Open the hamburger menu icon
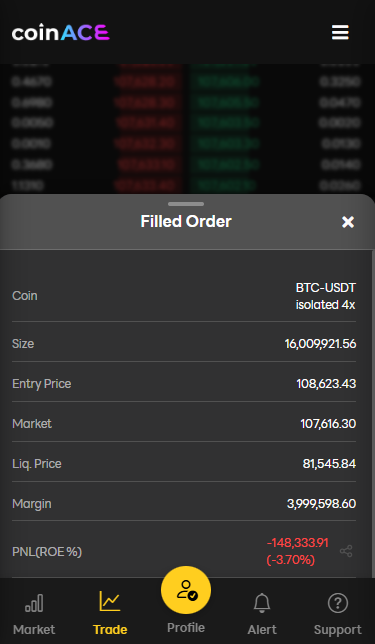375x644 pixels. (340, 32)
